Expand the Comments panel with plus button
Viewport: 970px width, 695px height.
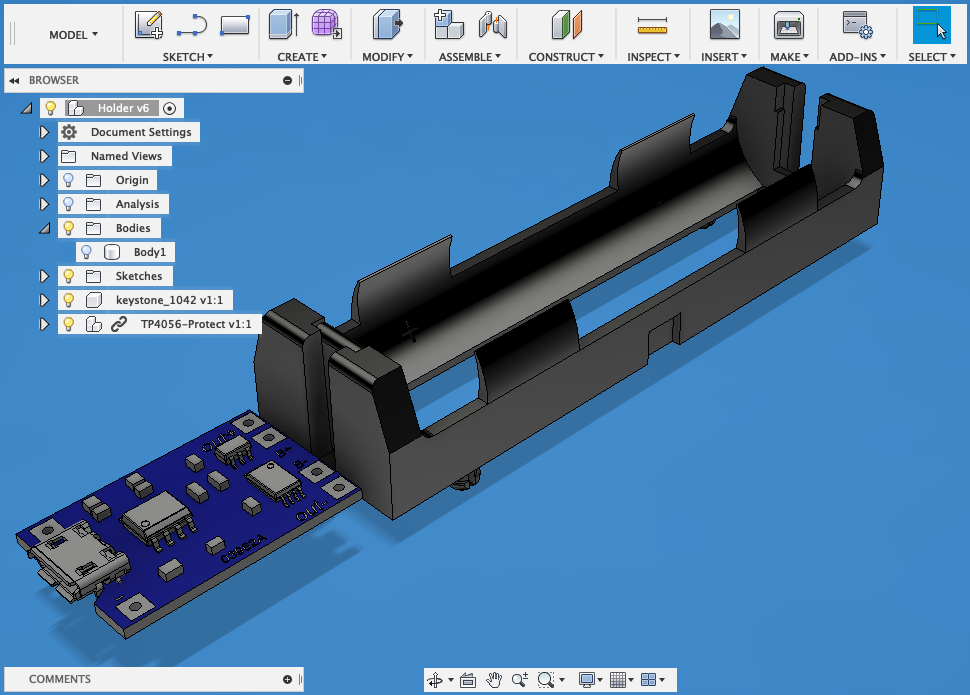click(x=287, y=680)
